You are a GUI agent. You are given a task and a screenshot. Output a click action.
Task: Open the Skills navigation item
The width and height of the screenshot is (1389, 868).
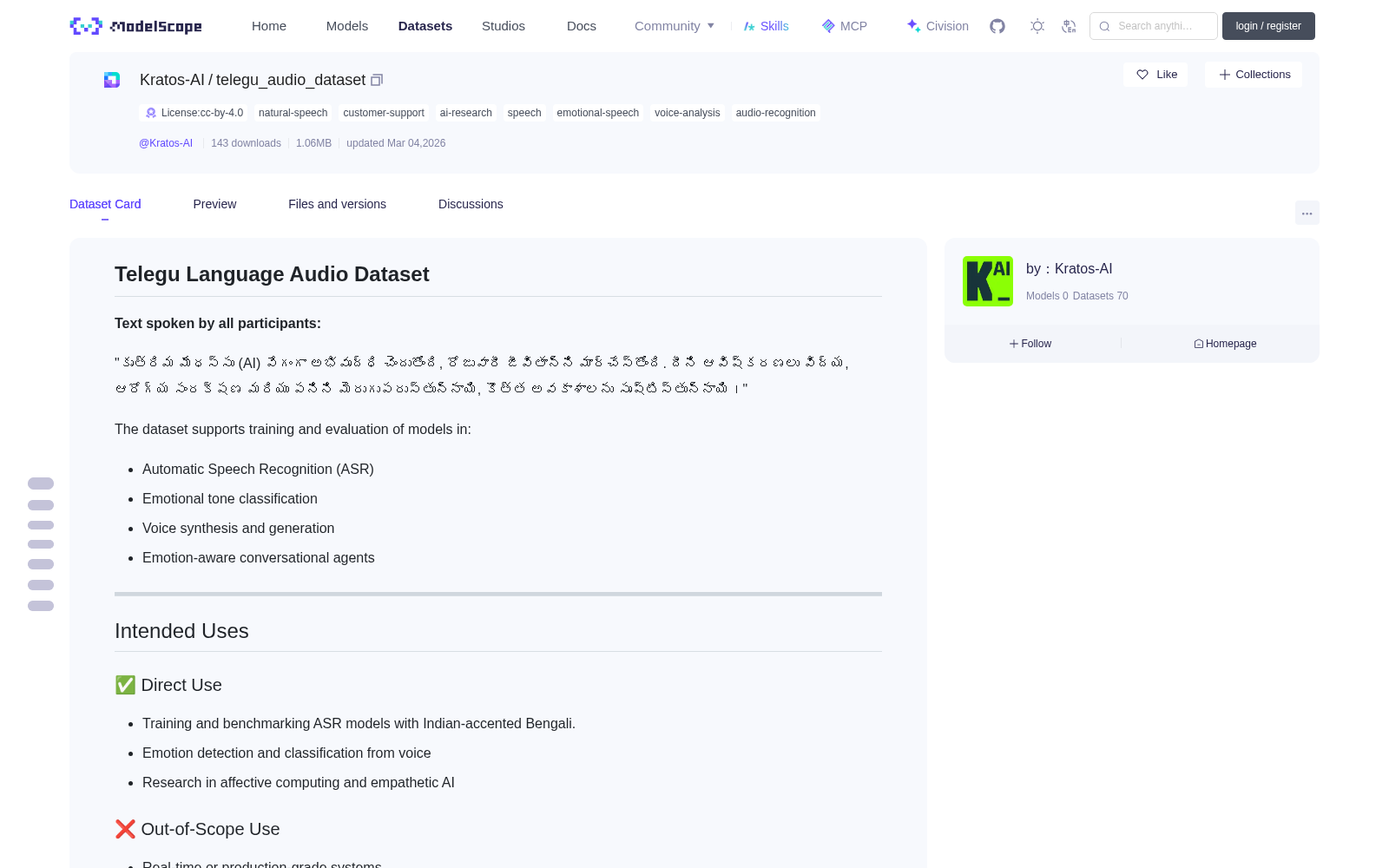(x=766, y=26)
